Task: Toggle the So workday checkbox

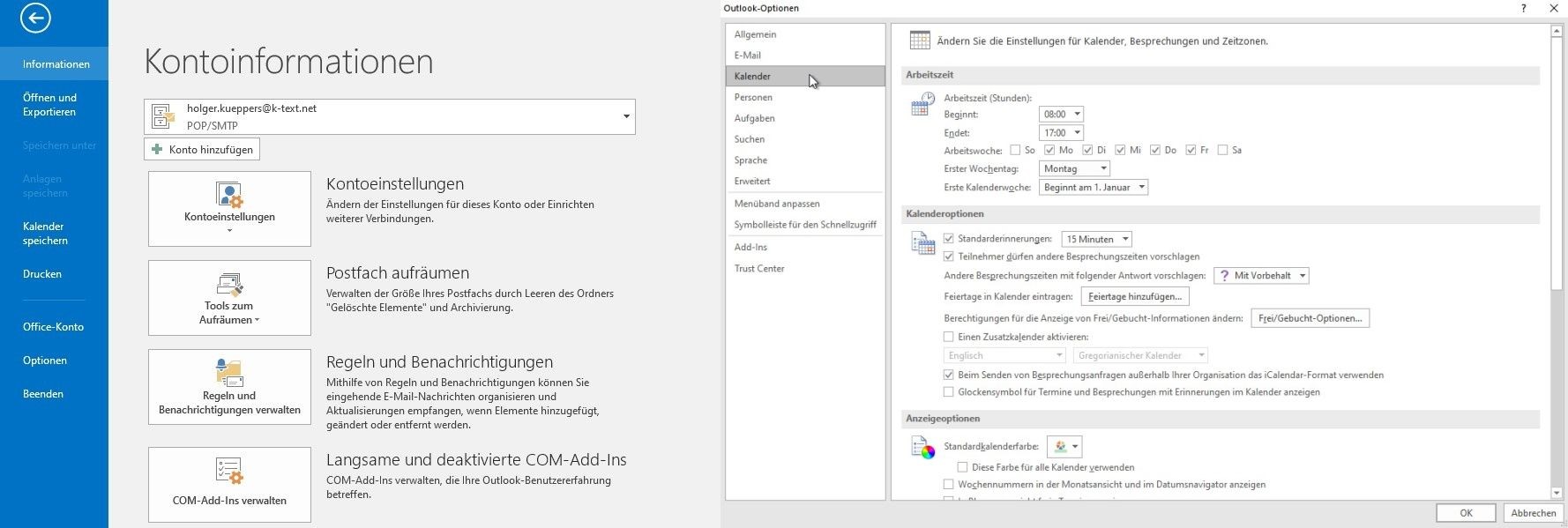Action: [1015, 150]
